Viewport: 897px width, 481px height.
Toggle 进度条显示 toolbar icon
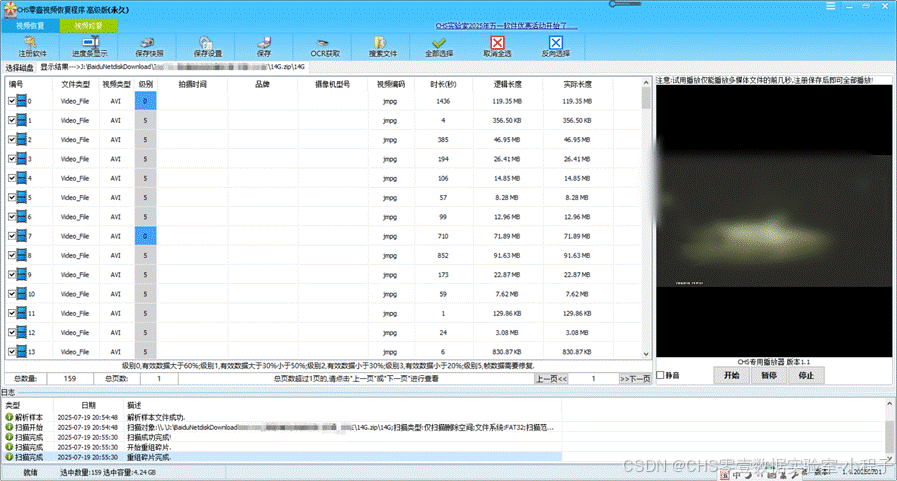(90, 42)
